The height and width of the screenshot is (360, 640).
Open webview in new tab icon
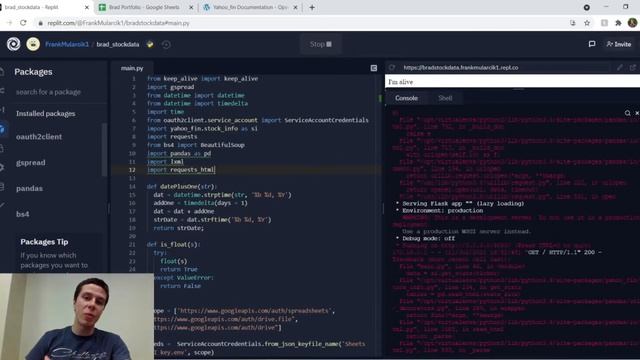(x=633, y=67)
